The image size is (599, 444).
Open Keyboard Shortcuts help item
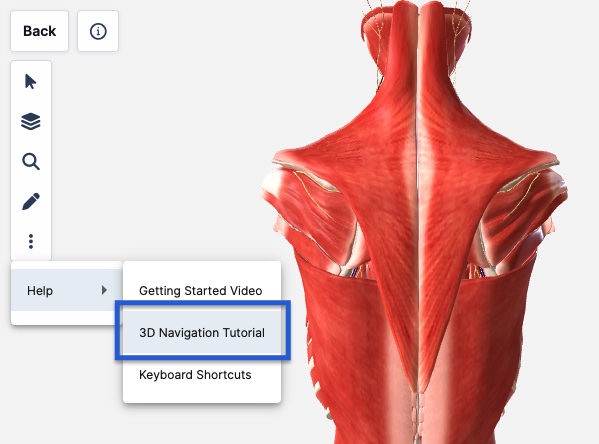[x=202, y=375]
